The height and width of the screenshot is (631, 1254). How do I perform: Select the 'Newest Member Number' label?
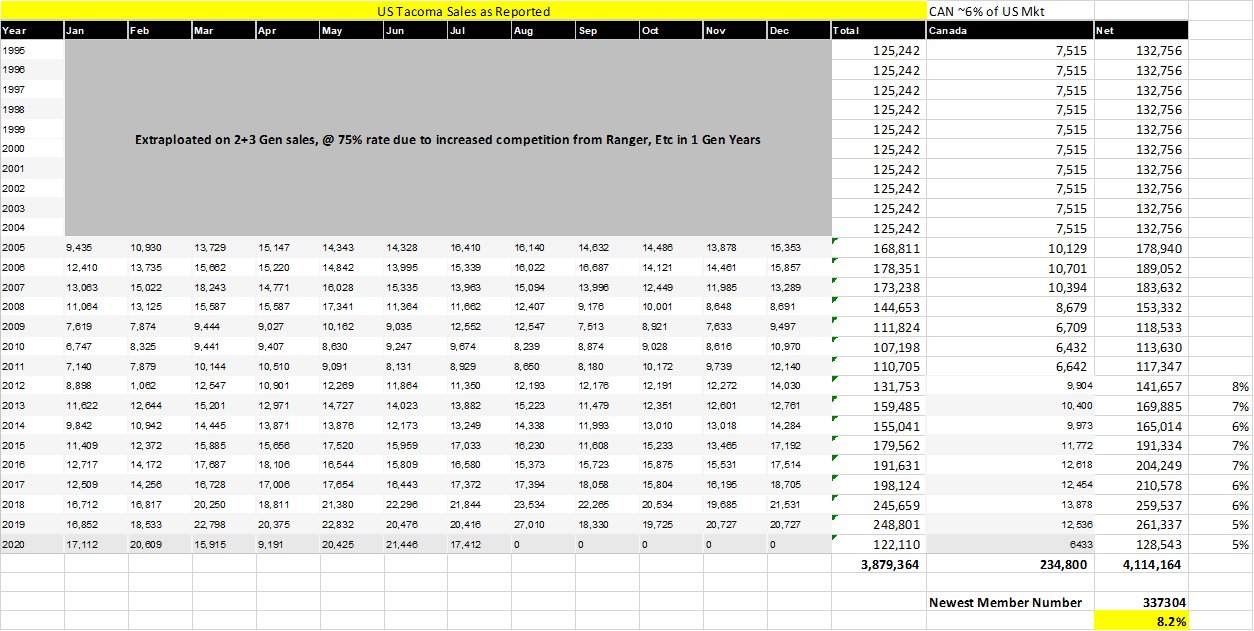pos(1010,602)
